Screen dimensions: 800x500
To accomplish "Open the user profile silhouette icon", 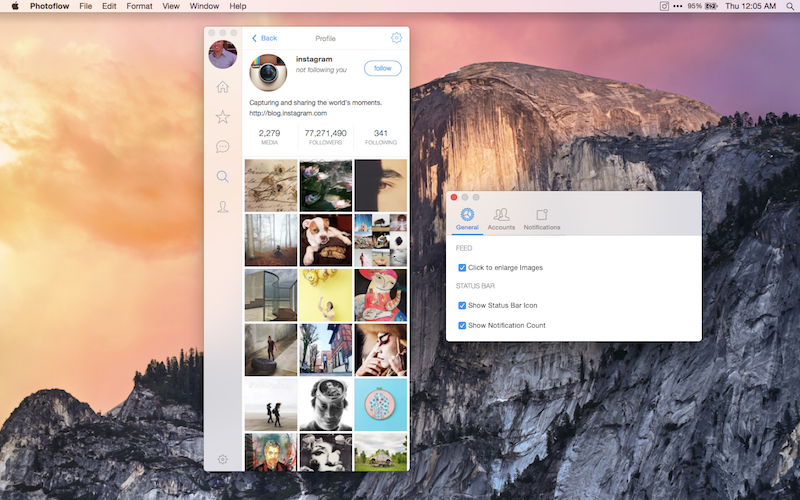I will pos(222,206).
